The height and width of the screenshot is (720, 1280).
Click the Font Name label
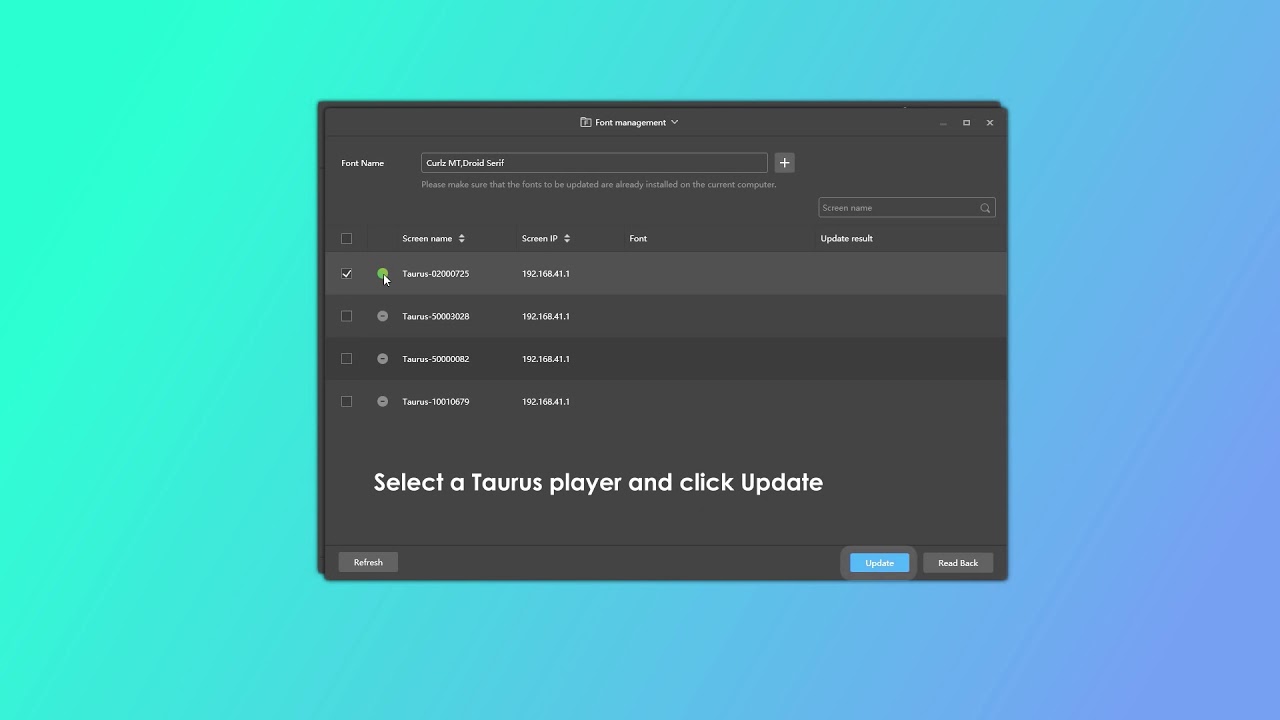pos(362,163)
